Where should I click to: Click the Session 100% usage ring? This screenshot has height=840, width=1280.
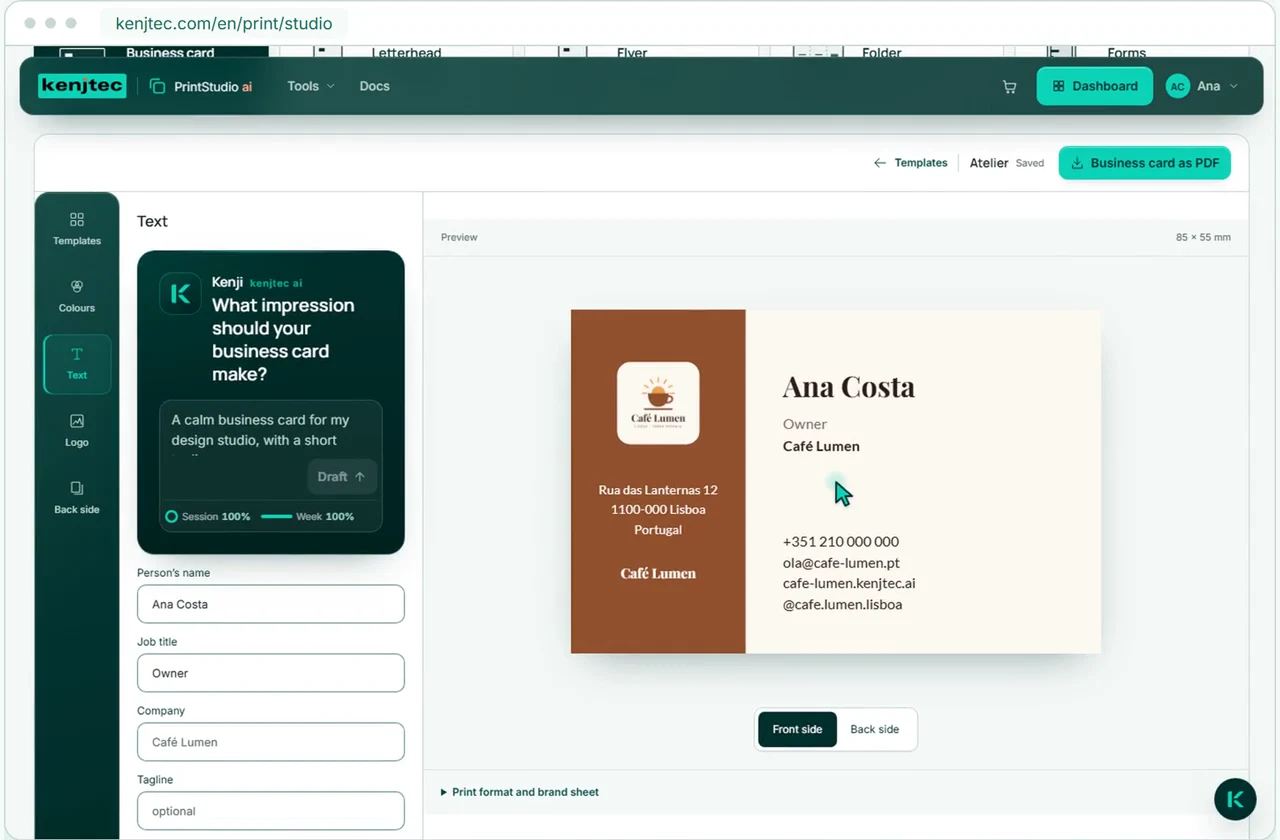tap(172, 517)
